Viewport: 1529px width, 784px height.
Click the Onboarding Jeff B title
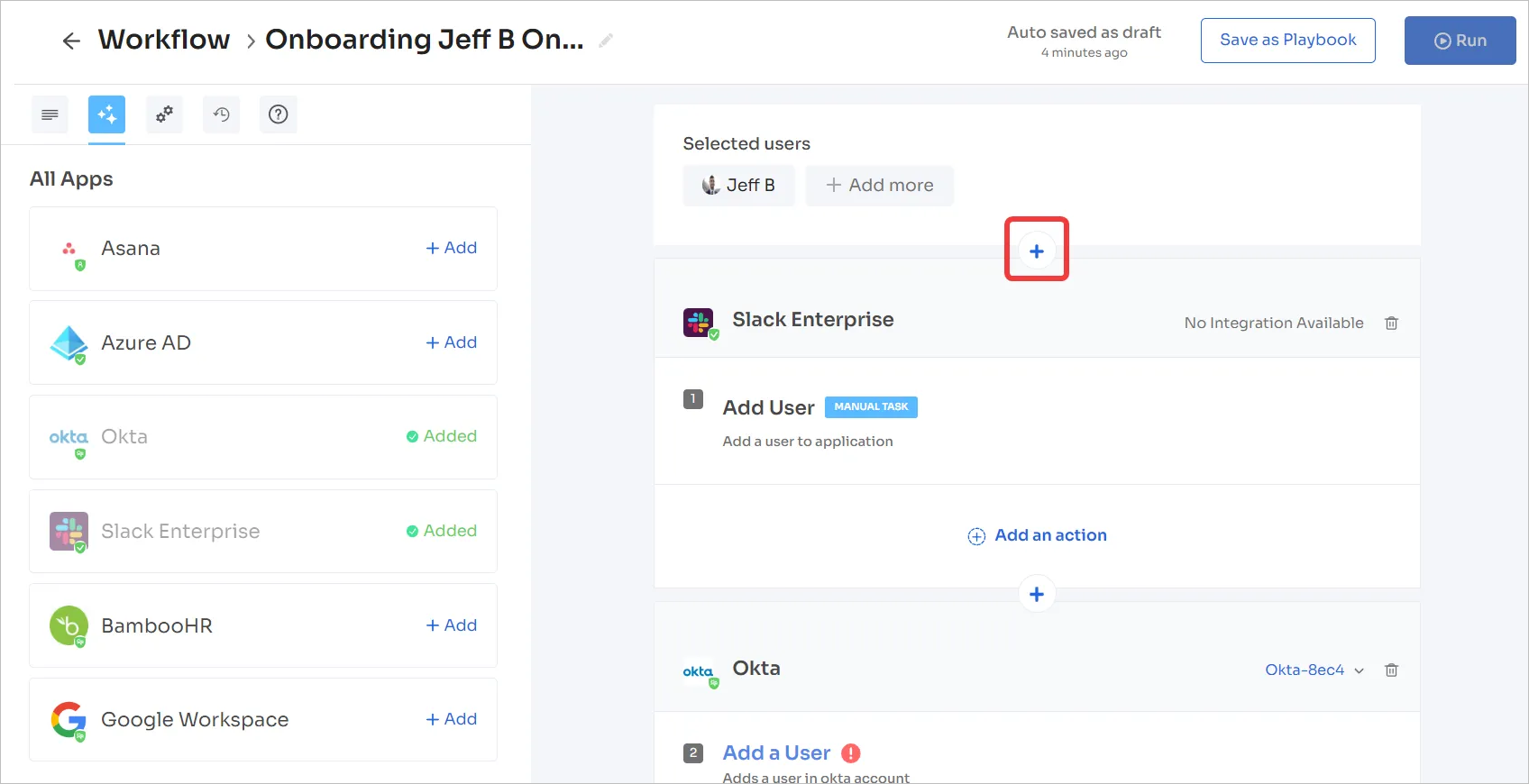[425, 40]
